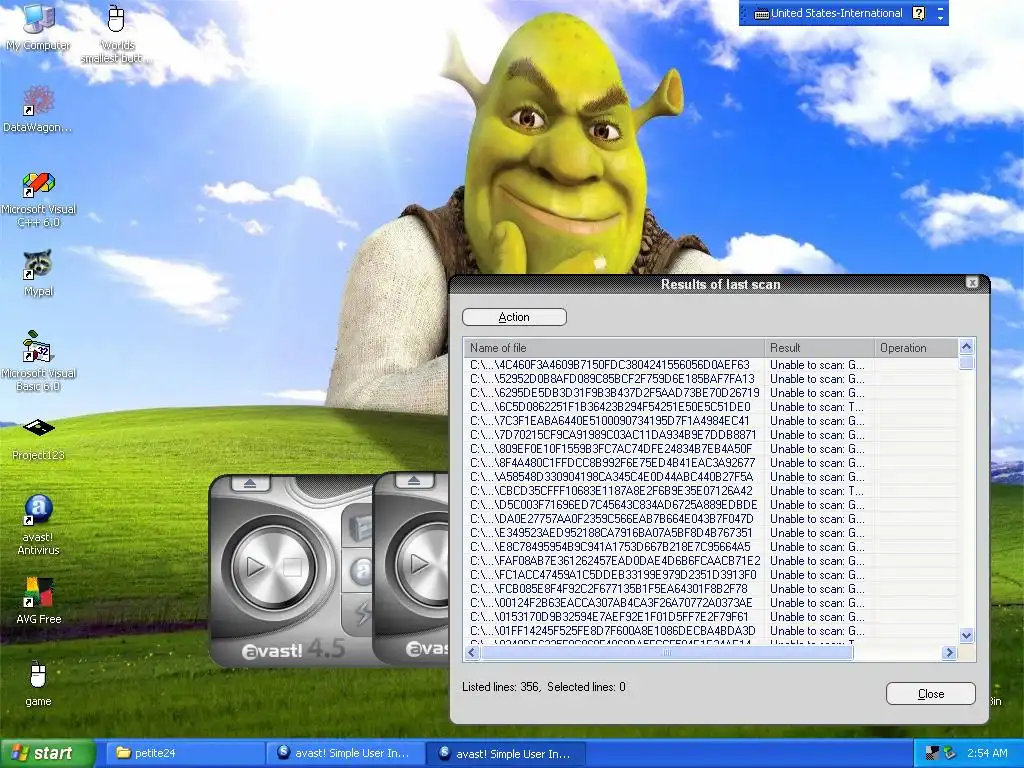Sort by Operation column header
This screenshot has width=1024, height=768.
916,347
